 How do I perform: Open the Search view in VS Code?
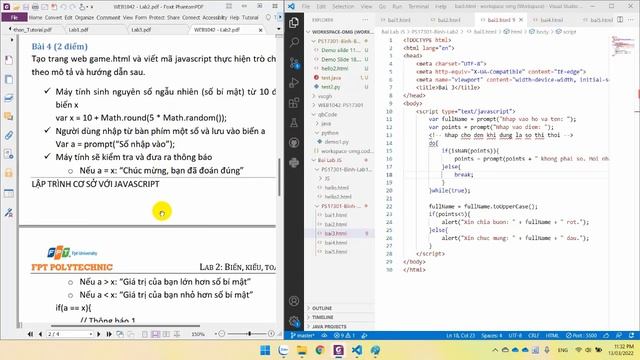click(294, 42)
